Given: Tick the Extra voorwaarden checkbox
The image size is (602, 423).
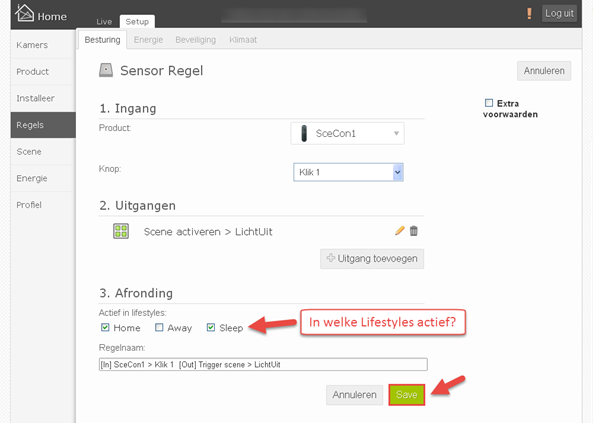Looking at the screenshot, I should 489,103.
